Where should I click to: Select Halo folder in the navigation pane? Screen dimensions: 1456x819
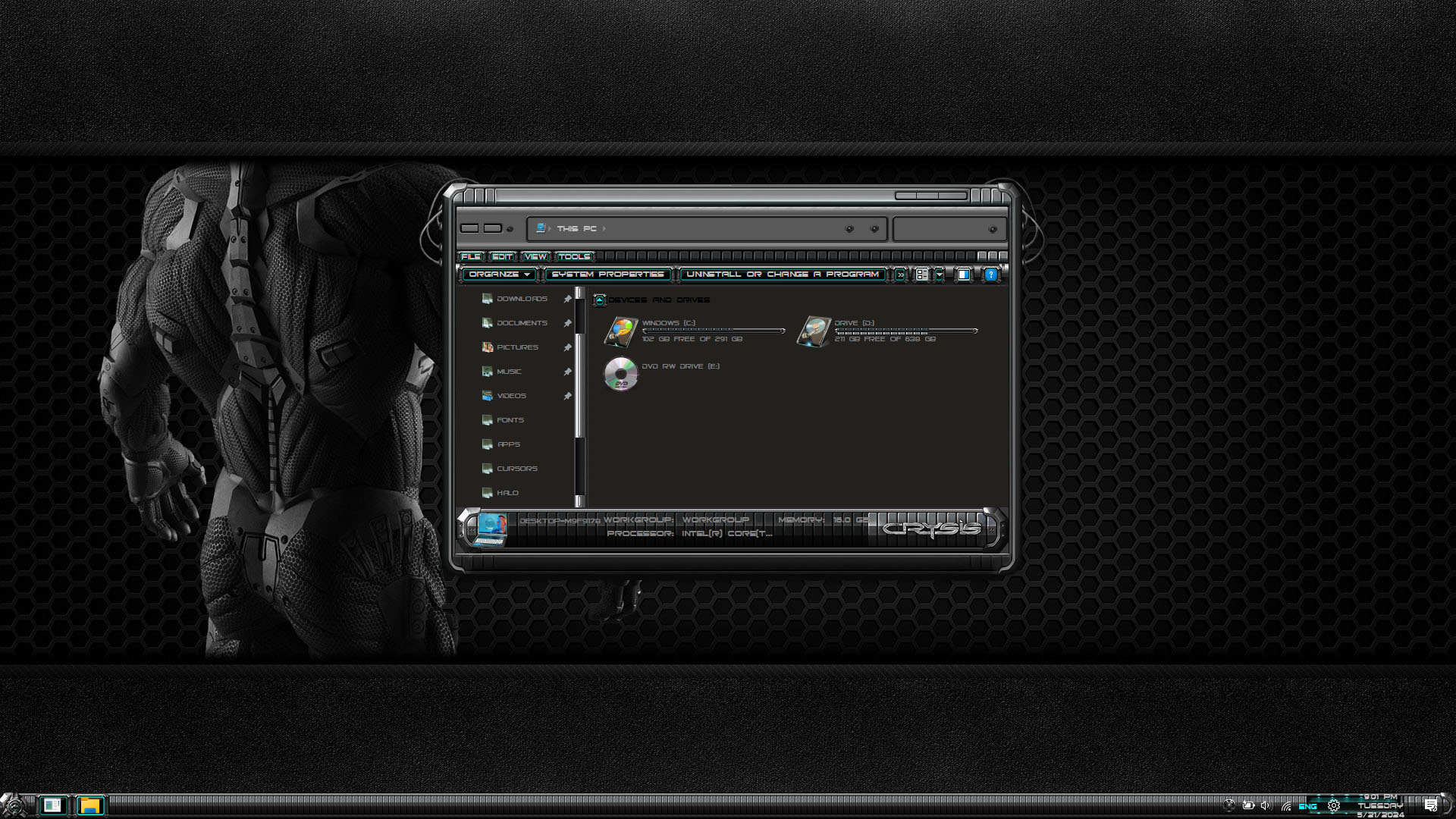point(507,493)
